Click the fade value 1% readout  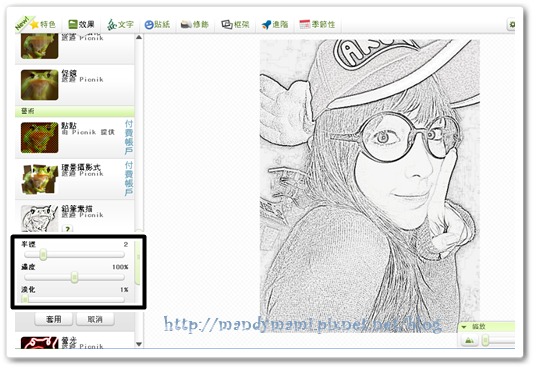tap(124, 290)
